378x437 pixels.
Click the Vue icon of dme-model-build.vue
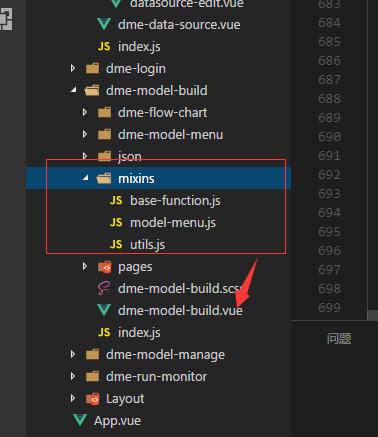click(104, 310)
